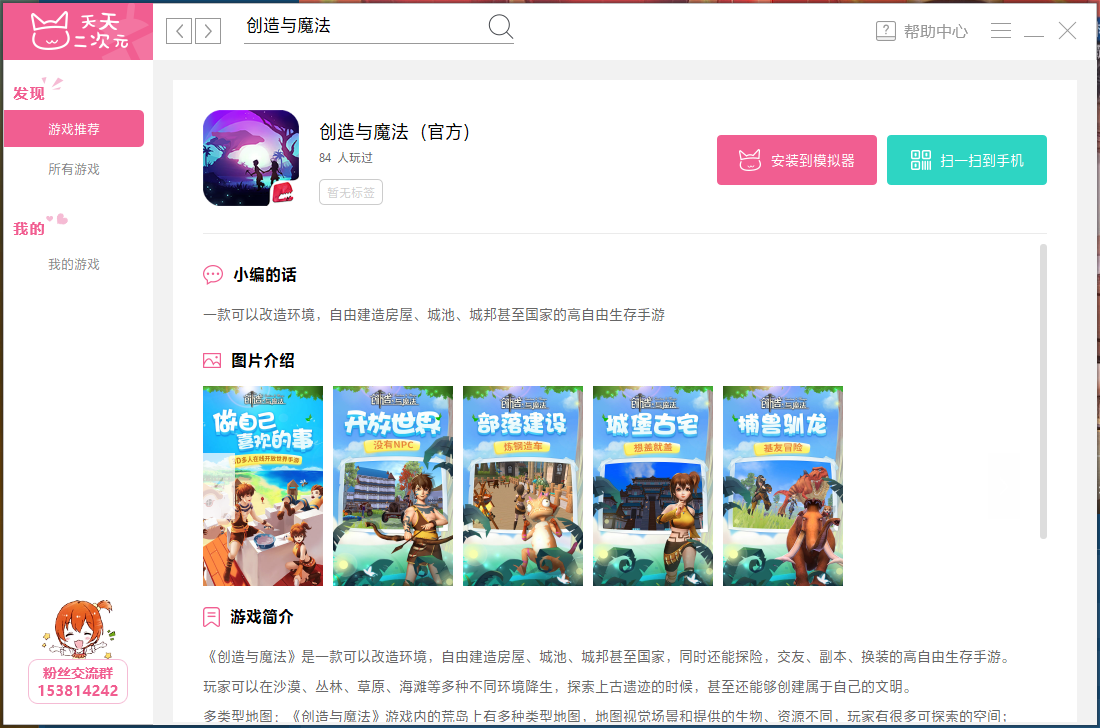Go back with the left arrow button
Image resolution: width=1100 pixels, height=728 pixels.
[x=179, y=31]
